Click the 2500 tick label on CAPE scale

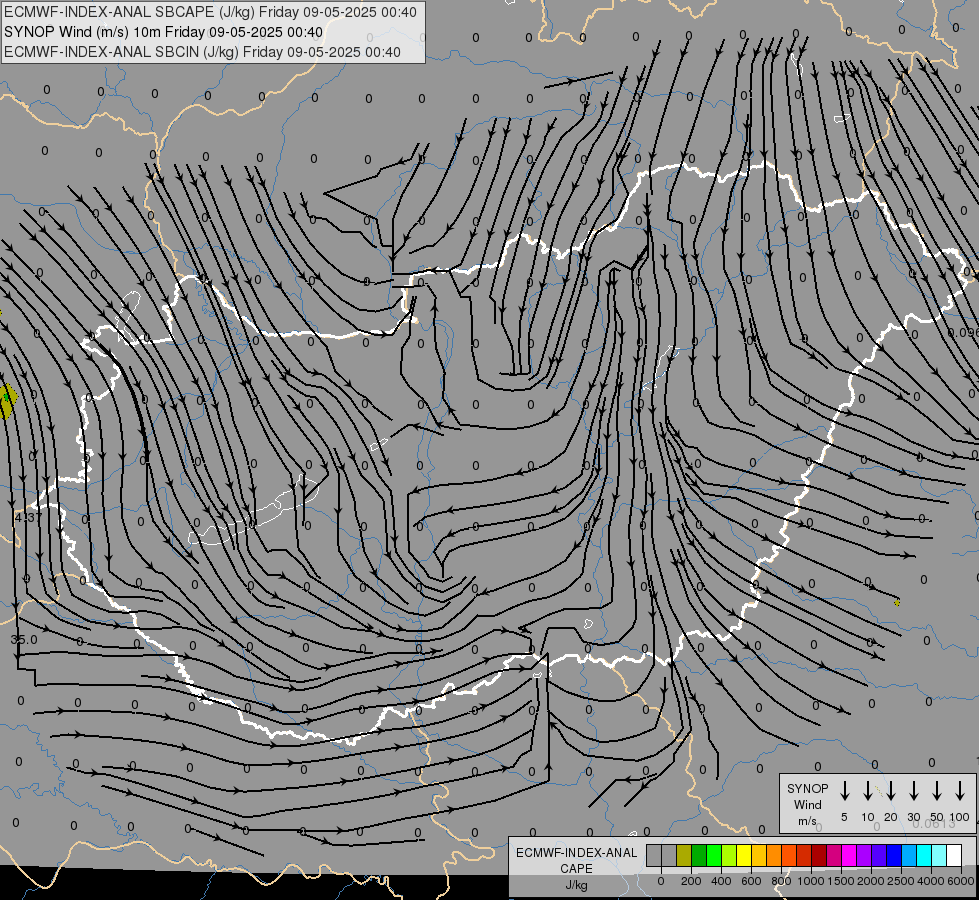901,881
